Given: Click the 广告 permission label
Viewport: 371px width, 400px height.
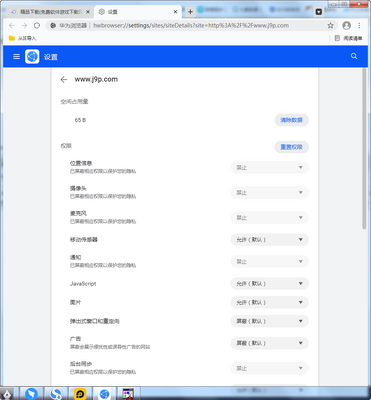Looking at the screenshot, I should point(75,339).
